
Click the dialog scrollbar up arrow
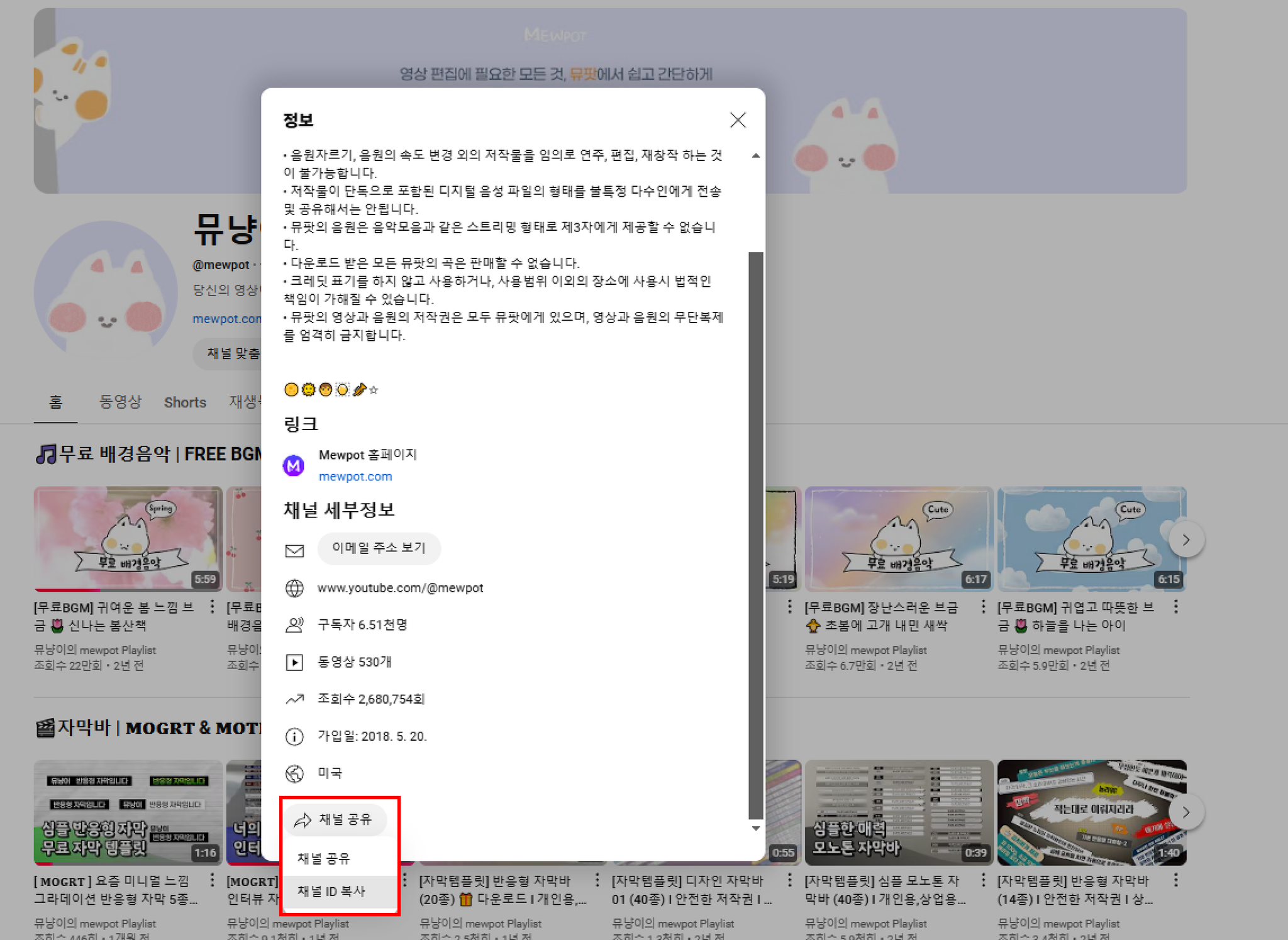point(756,155)
